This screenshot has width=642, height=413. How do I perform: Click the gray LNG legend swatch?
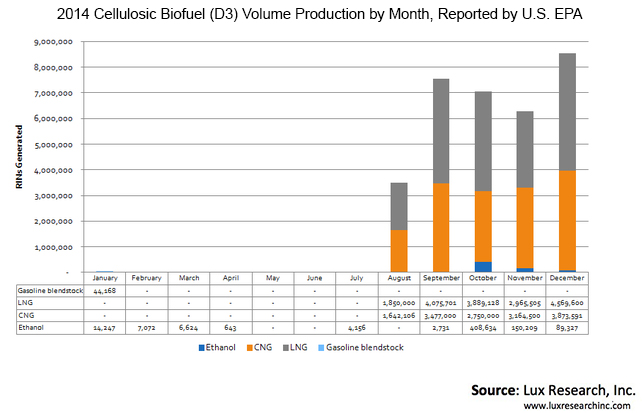pos(286,348)
